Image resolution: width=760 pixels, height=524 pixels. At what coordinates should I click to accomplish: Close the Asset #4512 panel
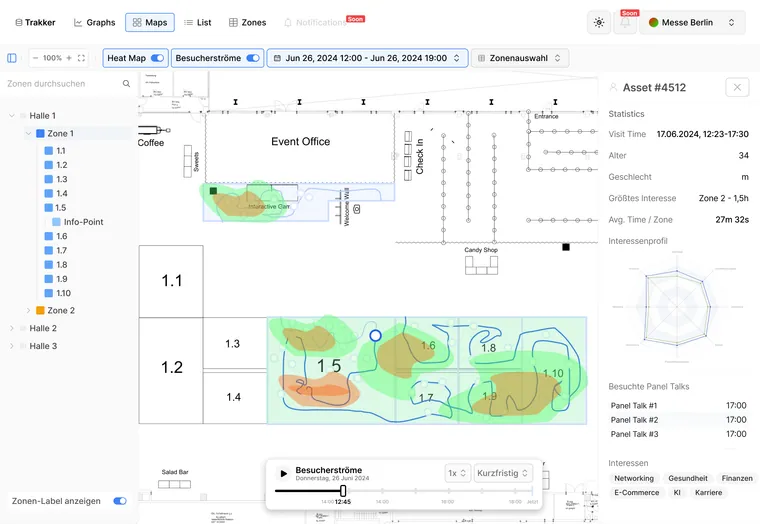click(x=737, y=87)
